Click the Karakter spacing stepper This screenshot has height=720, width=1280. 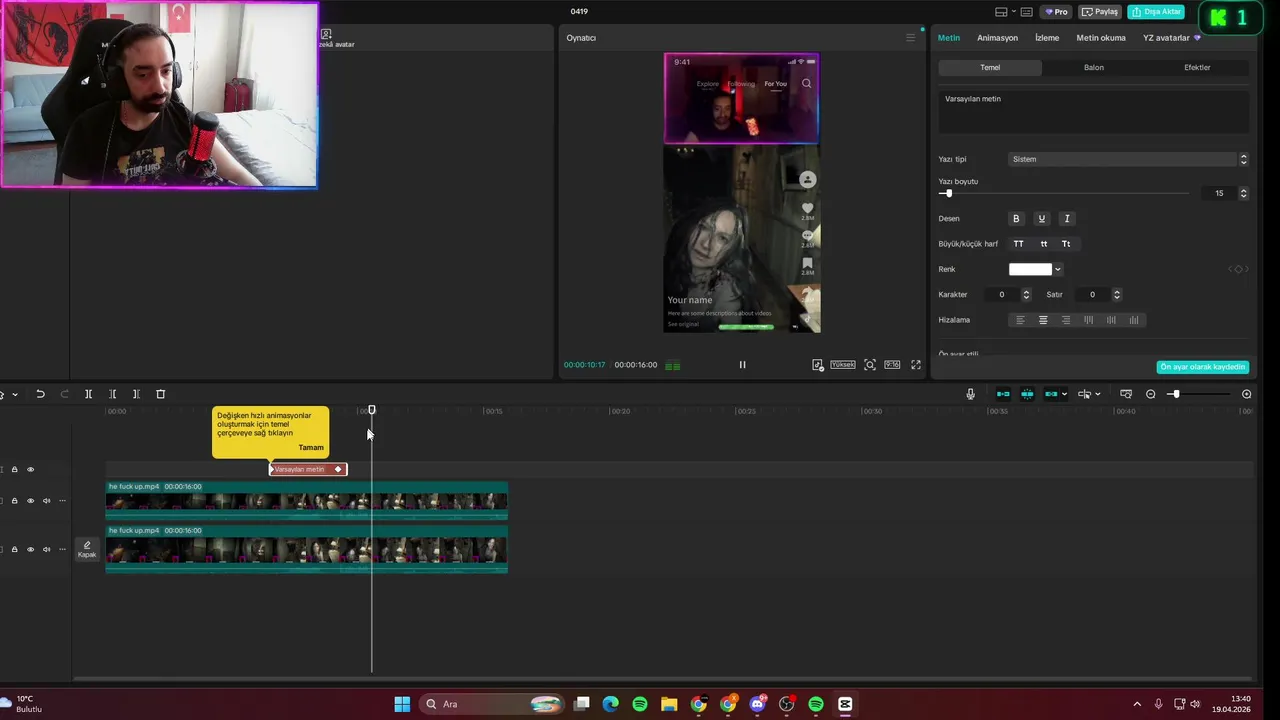(x=1026, y=294)
